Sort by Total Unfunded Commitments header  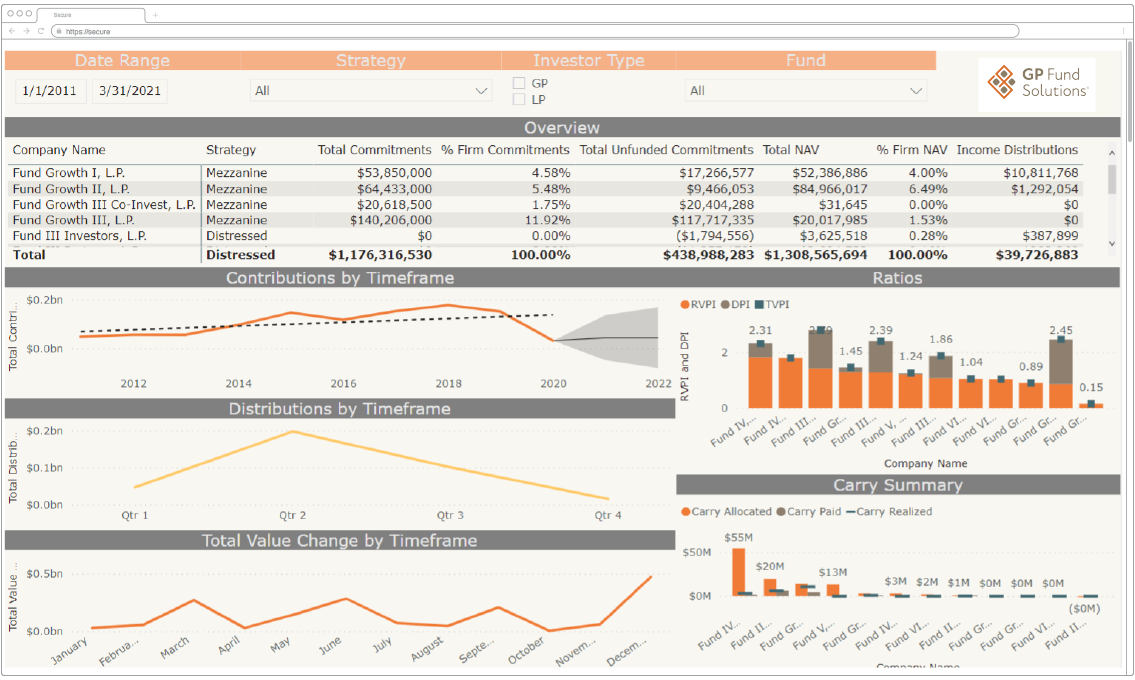point(666,150)
